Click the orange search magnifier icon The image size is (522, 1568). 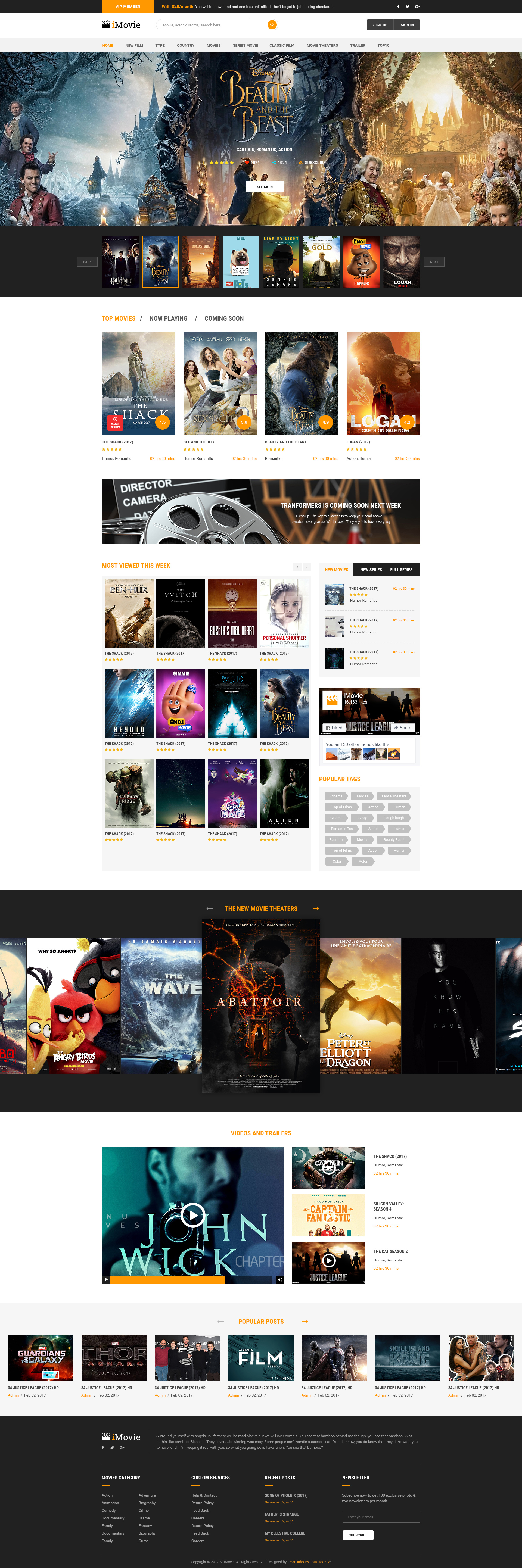pyautogui.click(x=272, y=25)
